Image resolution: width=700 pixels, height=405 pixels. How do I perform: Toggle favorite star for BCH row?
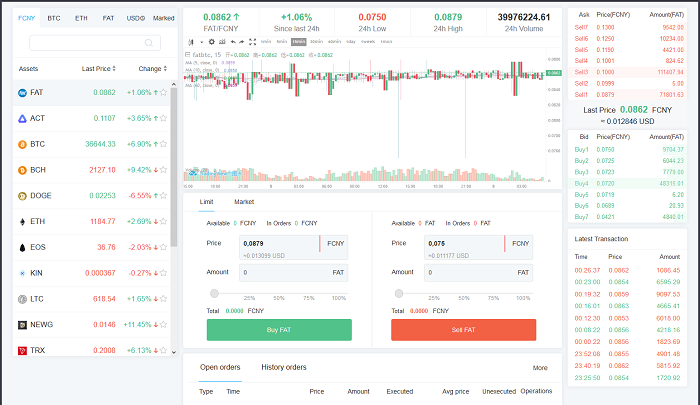[164, 170]
